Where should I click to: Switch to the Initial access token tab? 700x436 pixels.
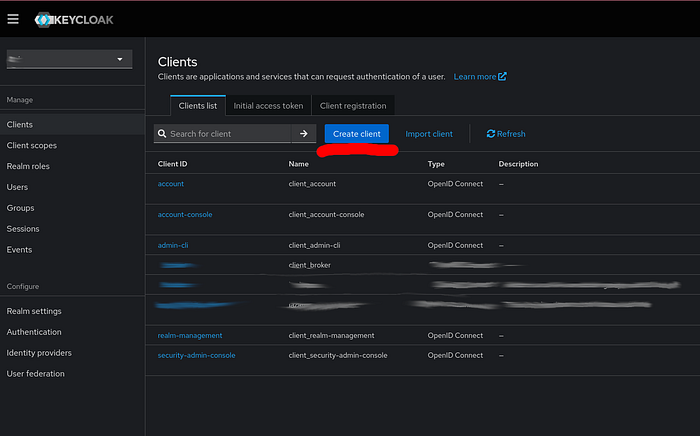[268, 106]
